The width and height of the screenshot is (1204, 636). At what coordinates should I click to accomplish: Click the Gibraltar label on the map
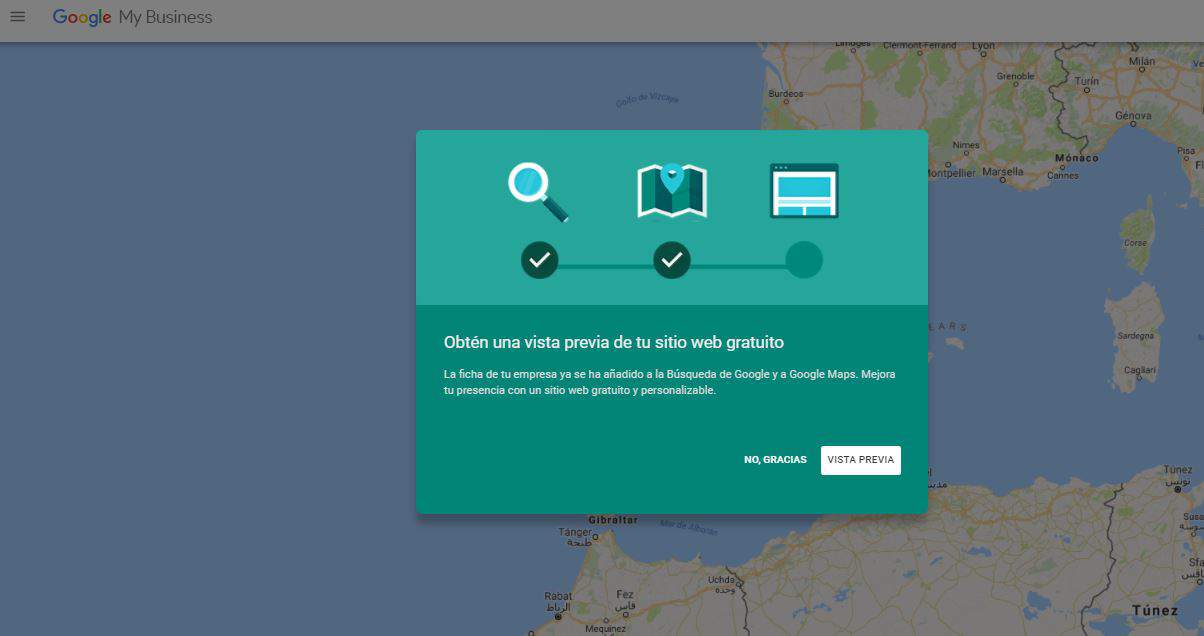tap(613, 520)
